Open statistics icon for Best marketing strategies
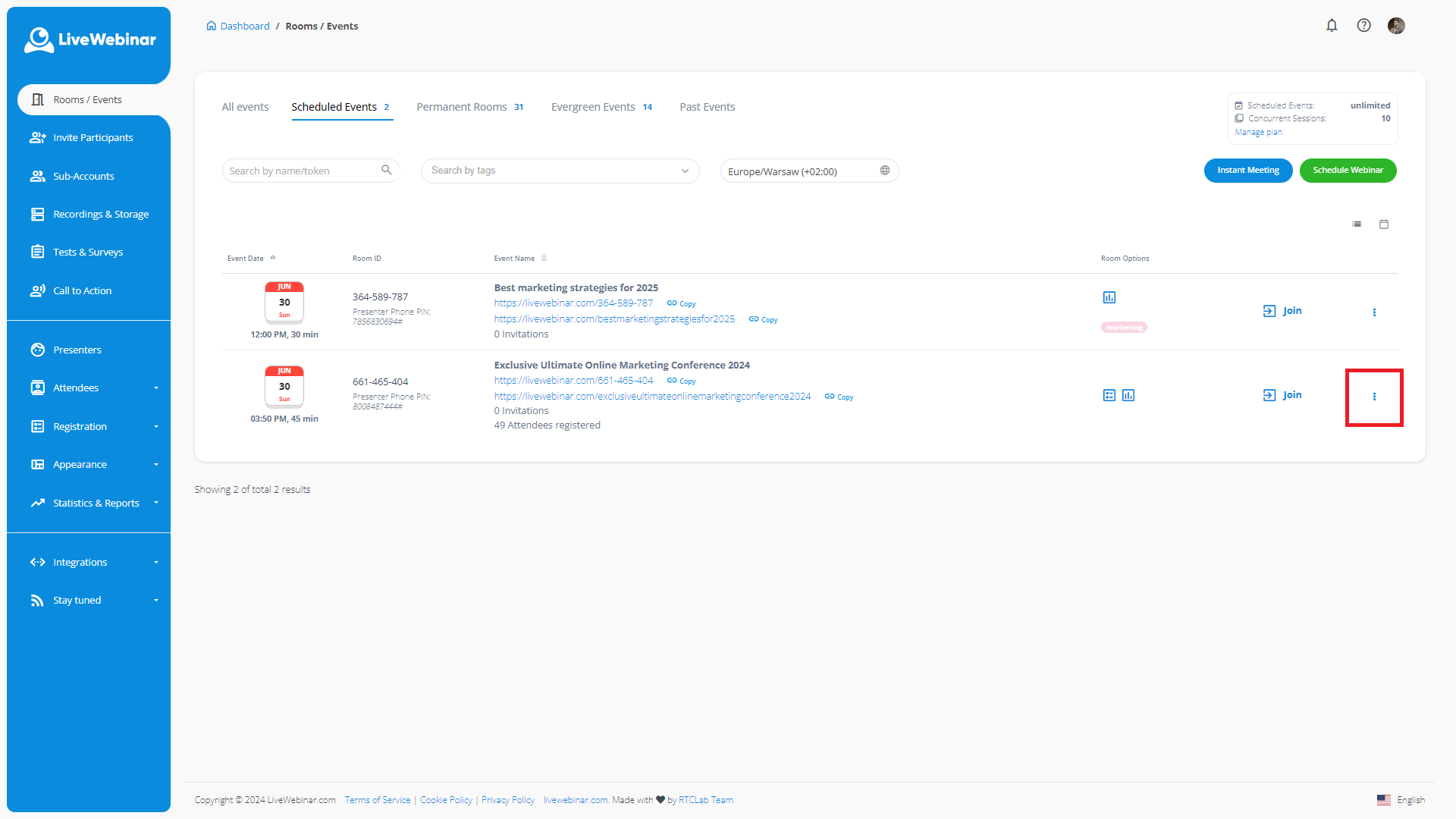Image resolution: width=1456 pixels, height=819 pixels. pyautogui.click(x=1109, y=297)
